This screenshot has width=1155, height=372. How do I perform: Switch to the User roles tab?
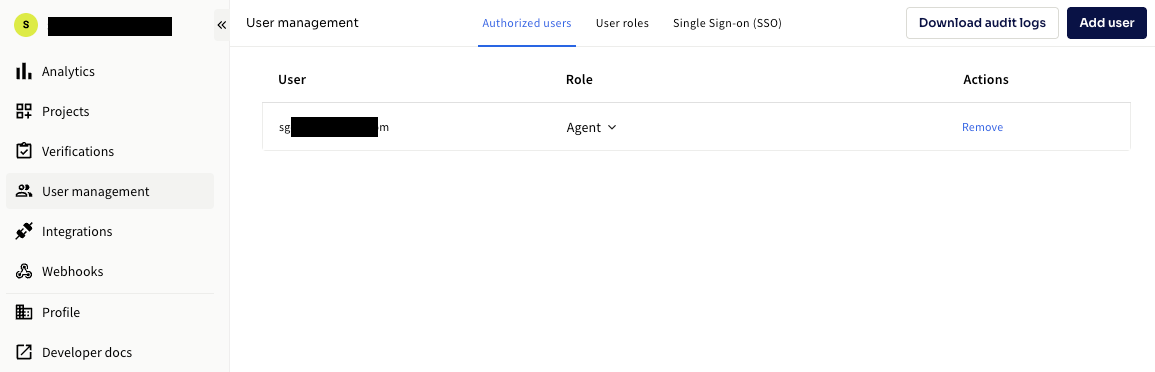click(622, 23)
